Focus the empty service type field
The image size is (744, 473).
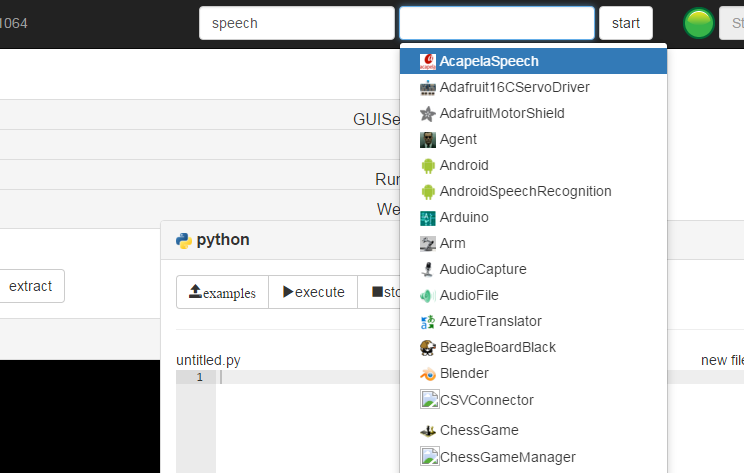pyautogui.click(x=497, y=23)
